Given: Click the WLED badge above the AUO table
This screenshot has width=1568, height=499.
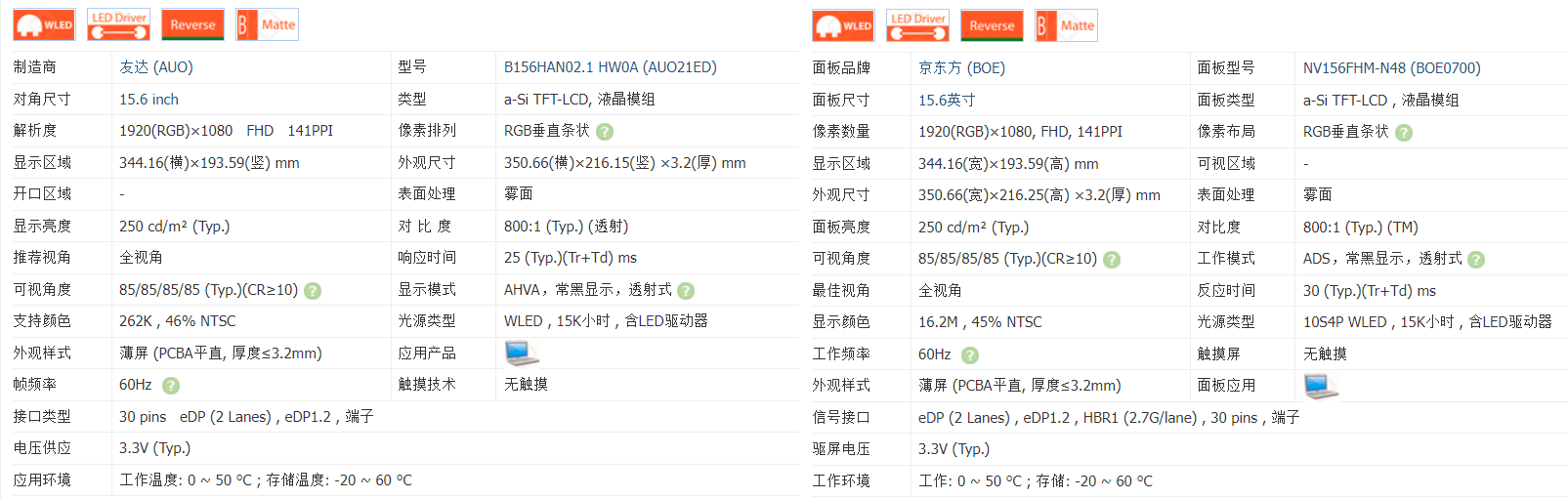Looking at the screenshot, I should point(44,25).
